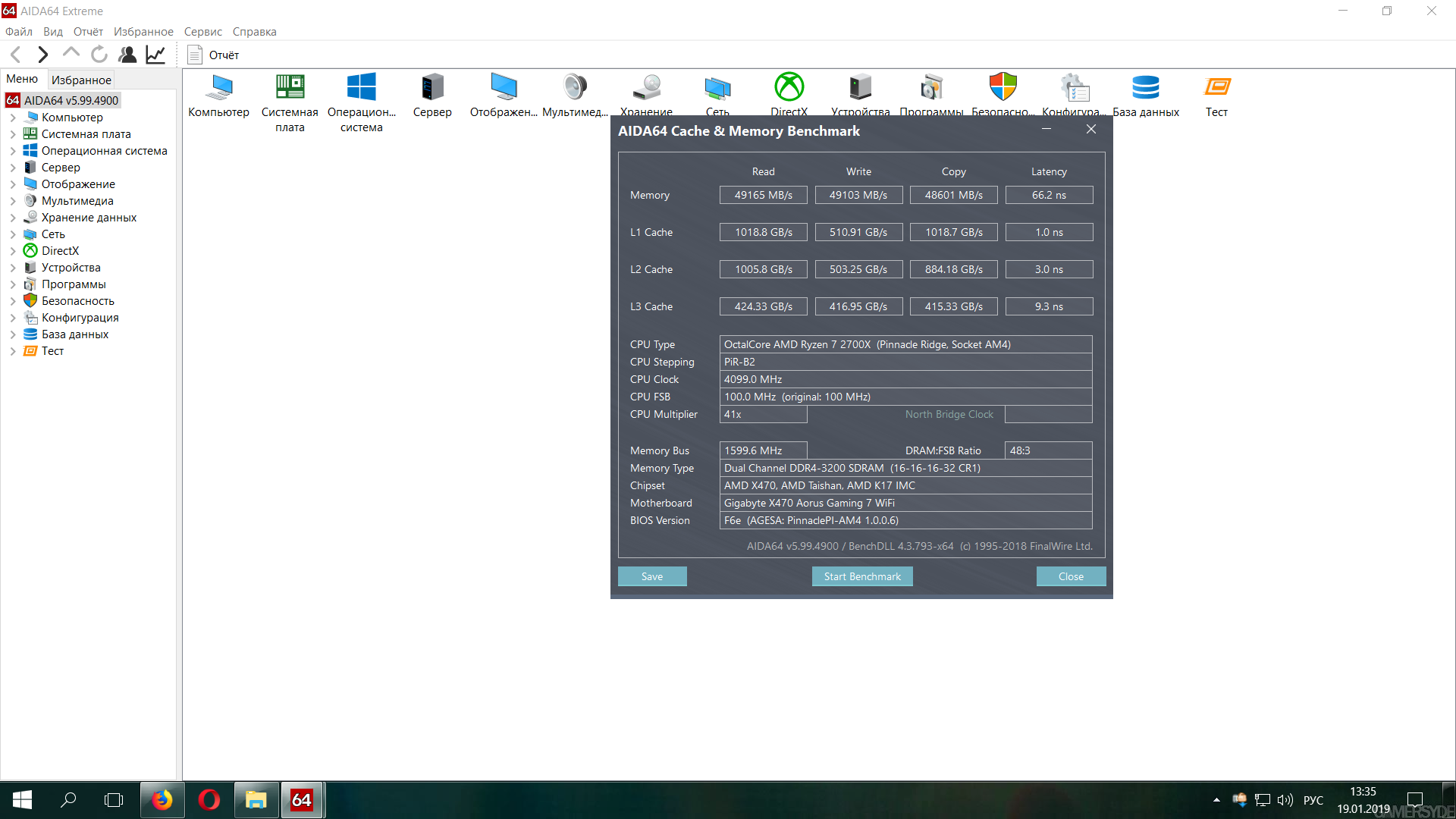Click the Memory Read 49165 MB/s result field
Screen dimensions: 1456x819
[x=763, y=195]
